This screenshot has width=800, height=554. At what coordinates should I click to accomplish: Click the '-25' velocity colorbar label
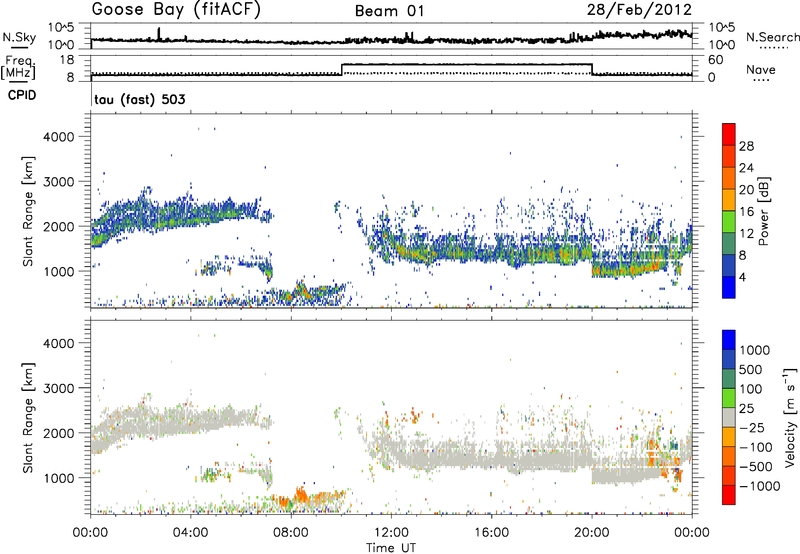(752, 428)
